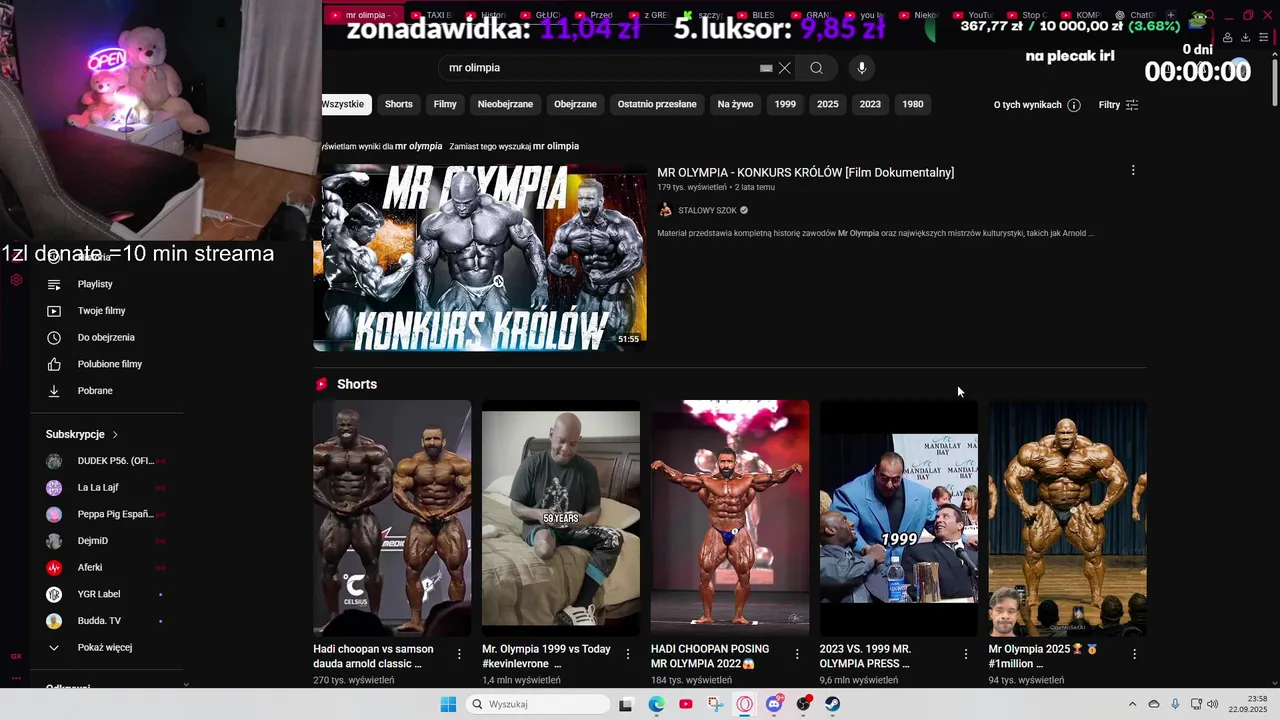Select the Shorts filter chip
The height and width of the screenshot is (720, 1280).
(399, 104)
